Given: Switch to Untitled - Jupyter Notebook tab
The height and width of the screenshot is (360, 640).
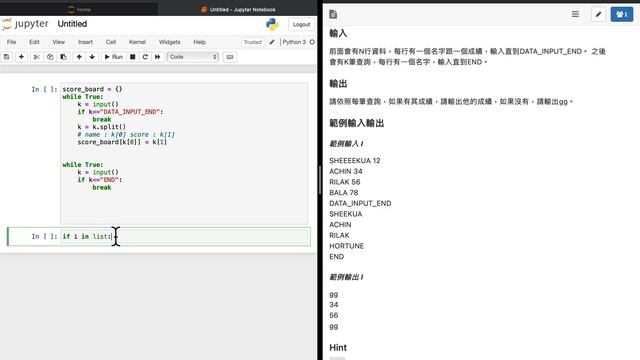Looking at the screenshot, I should click(x=238, y=9).
